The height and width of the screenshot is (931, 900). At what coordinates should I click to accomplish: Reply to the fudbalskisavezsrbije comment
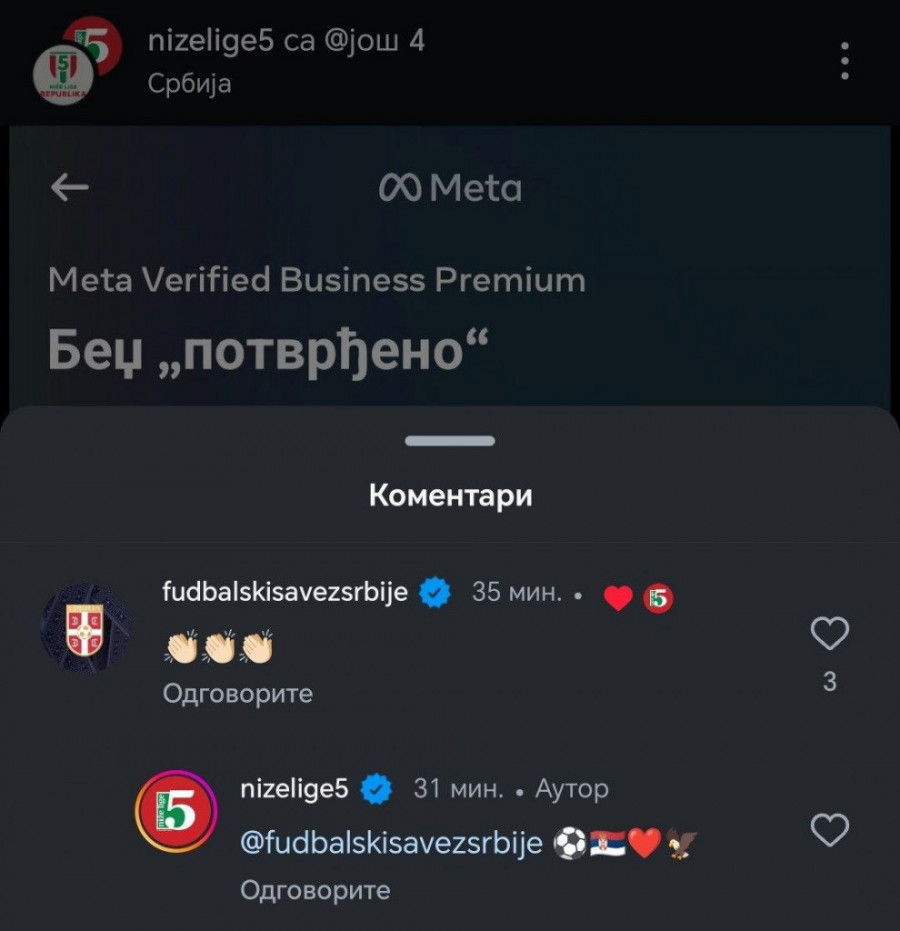238,693
